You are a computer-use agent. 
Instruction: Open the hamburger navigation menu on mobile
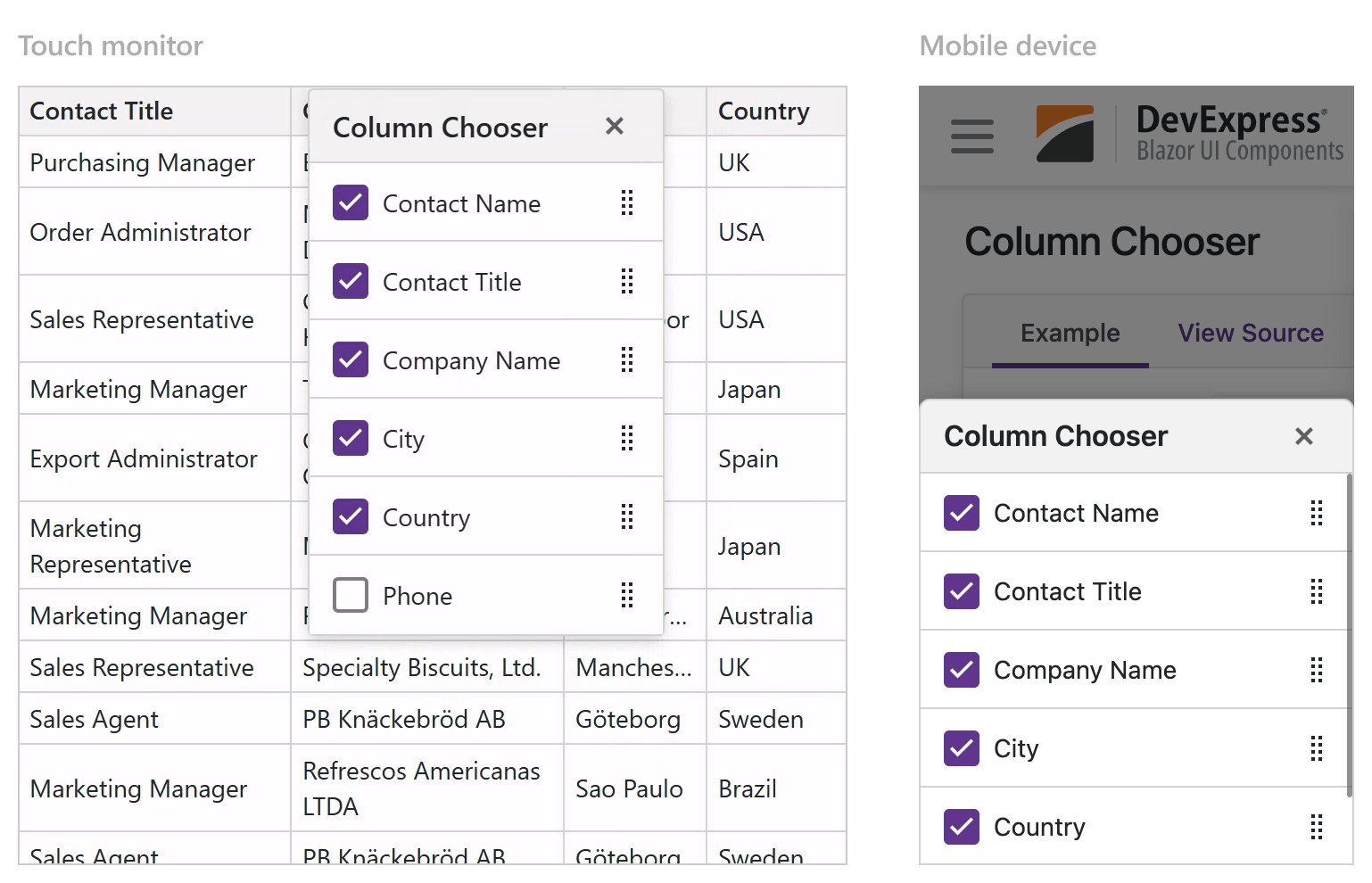971,136
